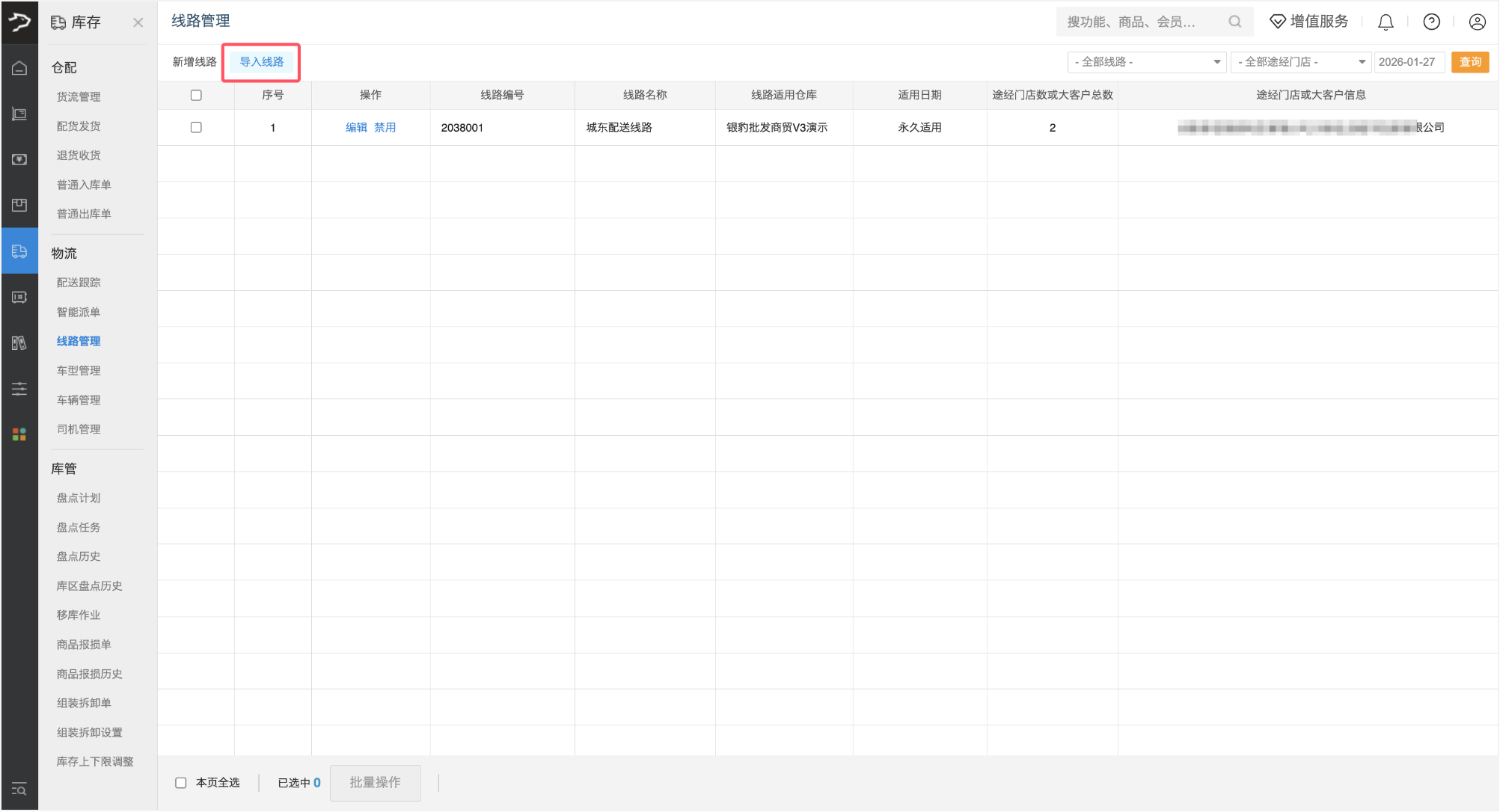Viewport: 1500px width, 812px height.
Task: Expand the 全部线路 dropdown
Action: (x=1146, y=62)
